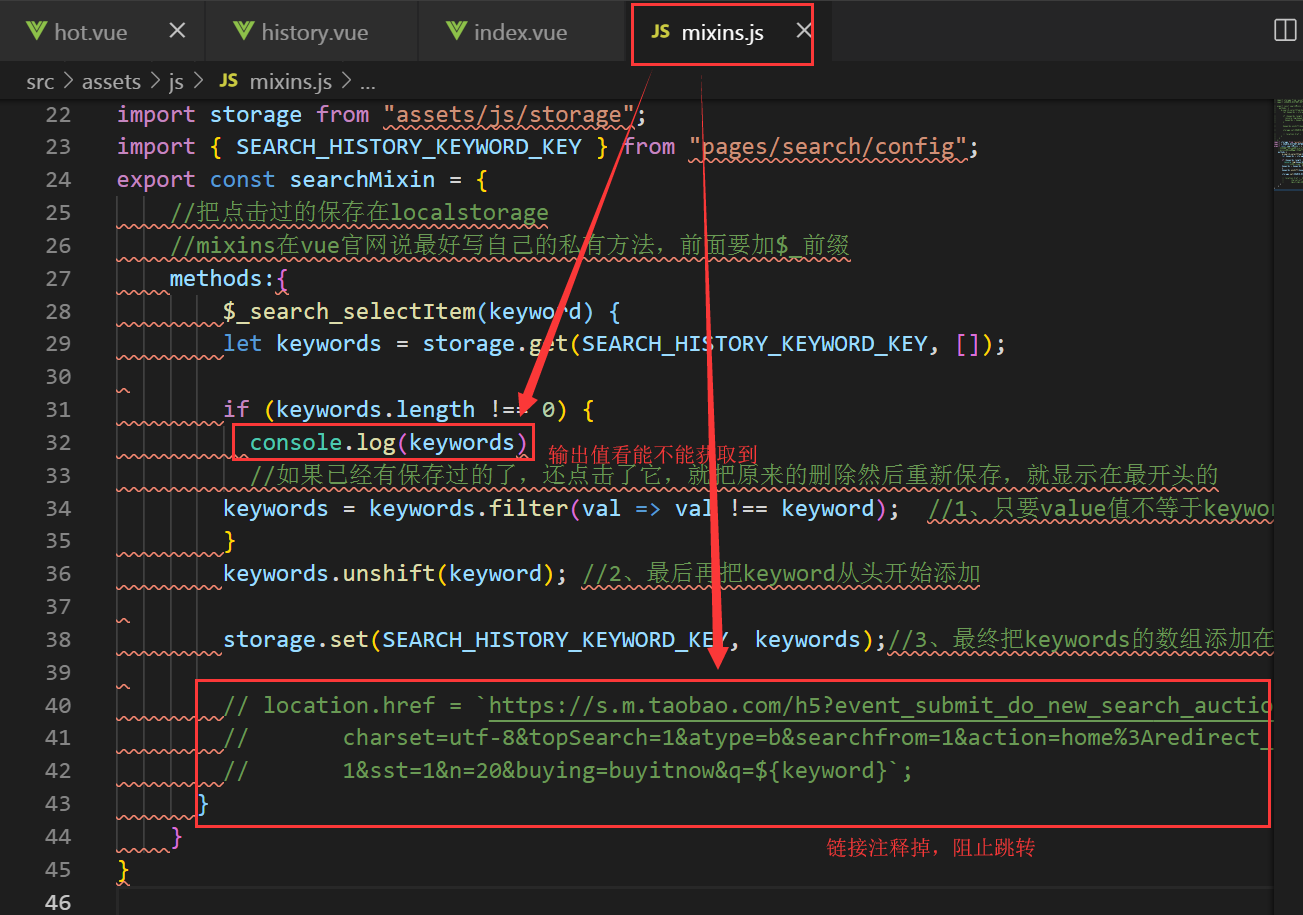The height and width of the screenshot is (915, 1303).
Task: Click the comment on line 26 about mixins
Action: click(510, 245)
